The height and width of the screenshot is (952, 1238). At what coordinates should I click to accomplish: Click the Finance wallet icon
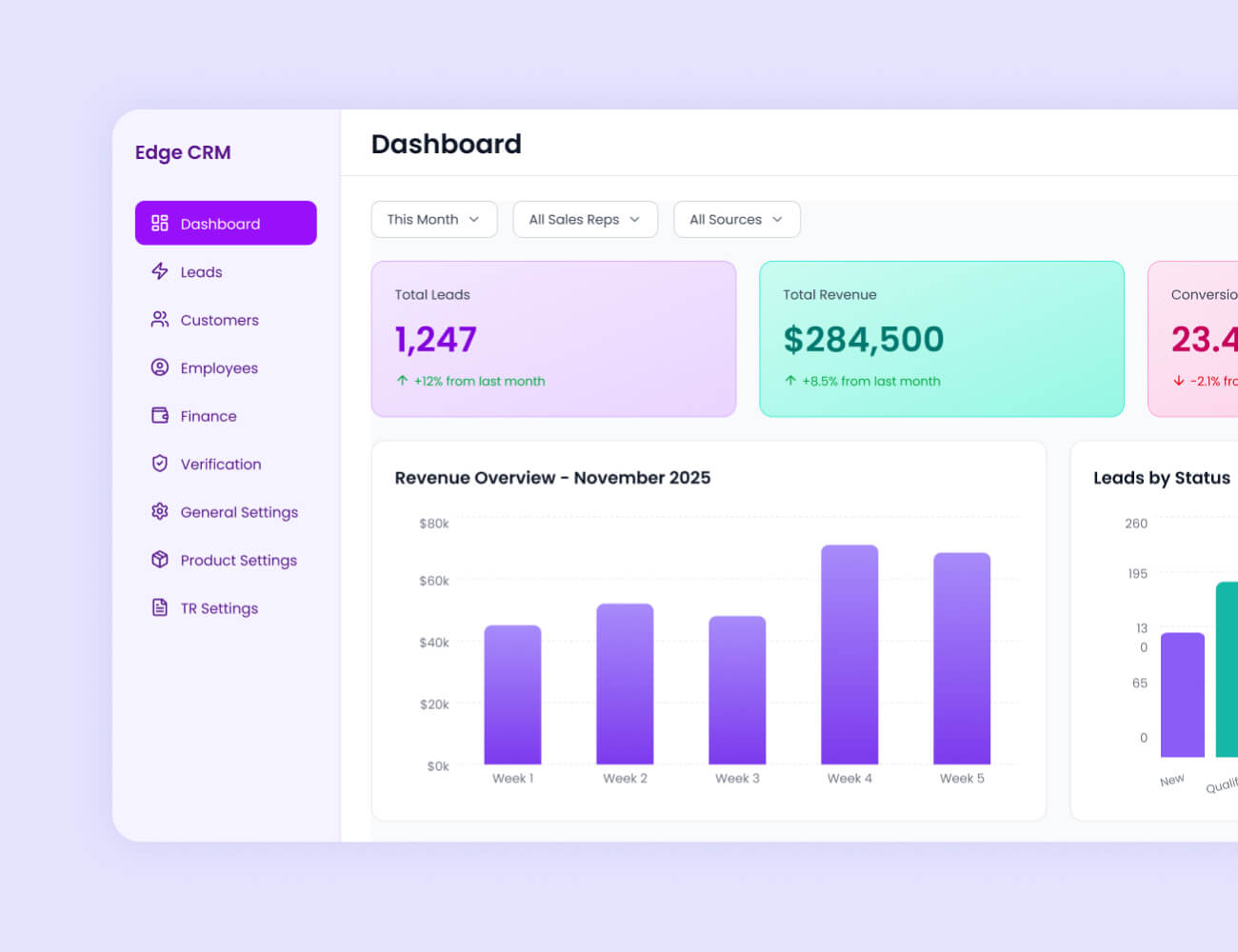[160, 416]
